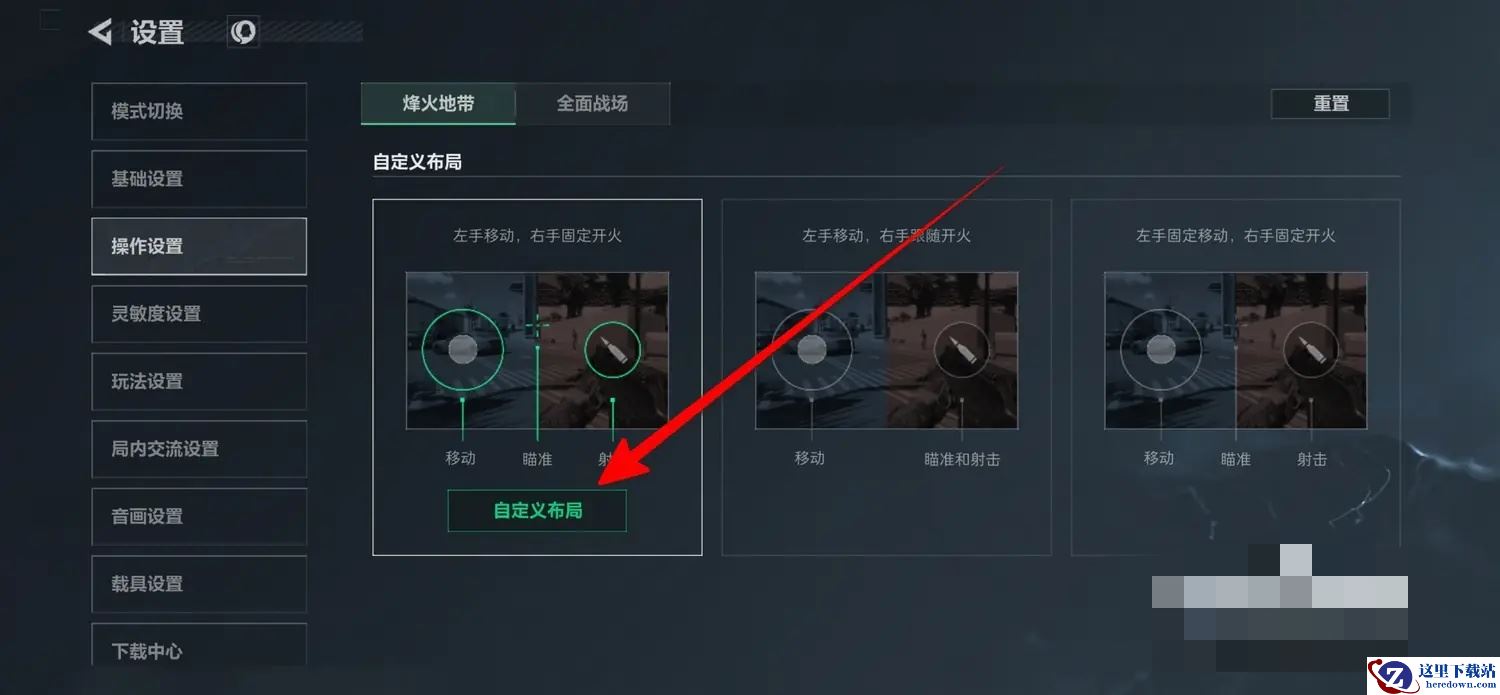
Task: Choose the 左手移动，右手跟随开火 layout card
Action: pos(886,377)
